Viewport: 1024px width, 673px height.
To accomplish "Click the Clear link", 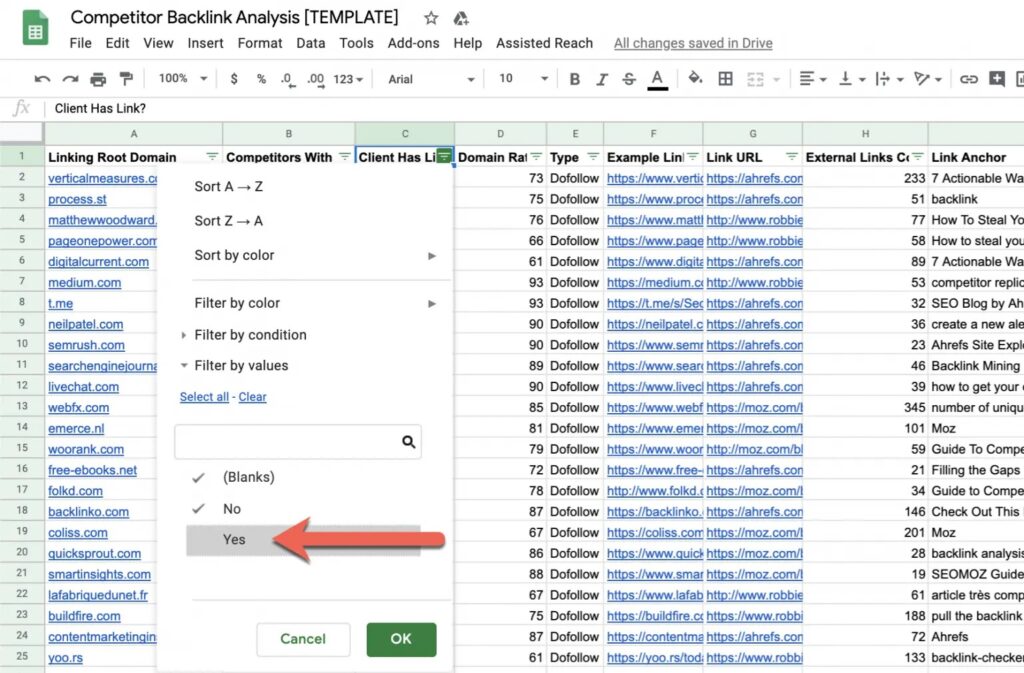I will click(252, 397).
